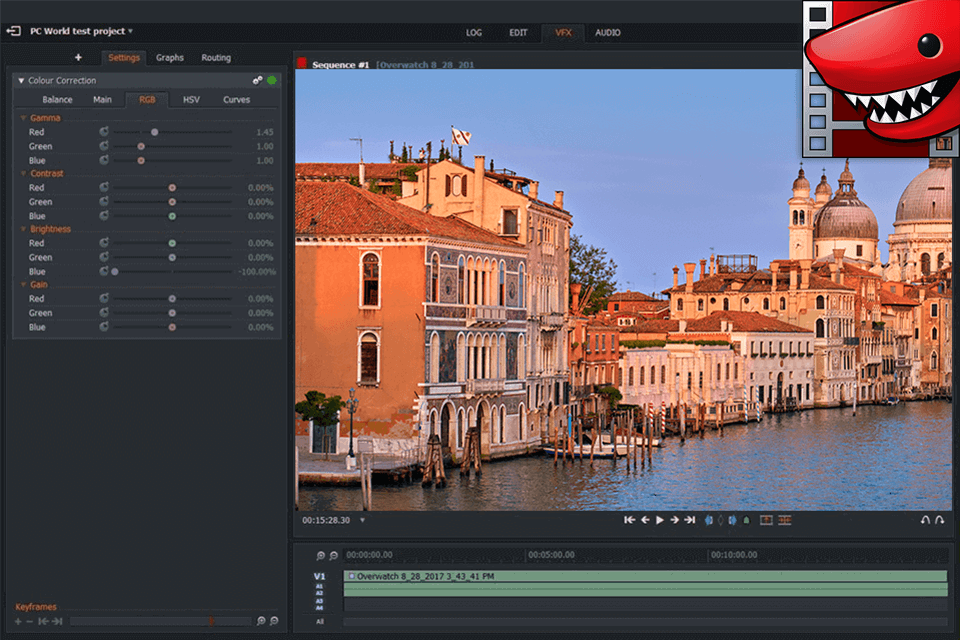Image resolution: width=960 pixels, height=640 pixels.
Task: Set the mark in point
Action: point(709,520)
